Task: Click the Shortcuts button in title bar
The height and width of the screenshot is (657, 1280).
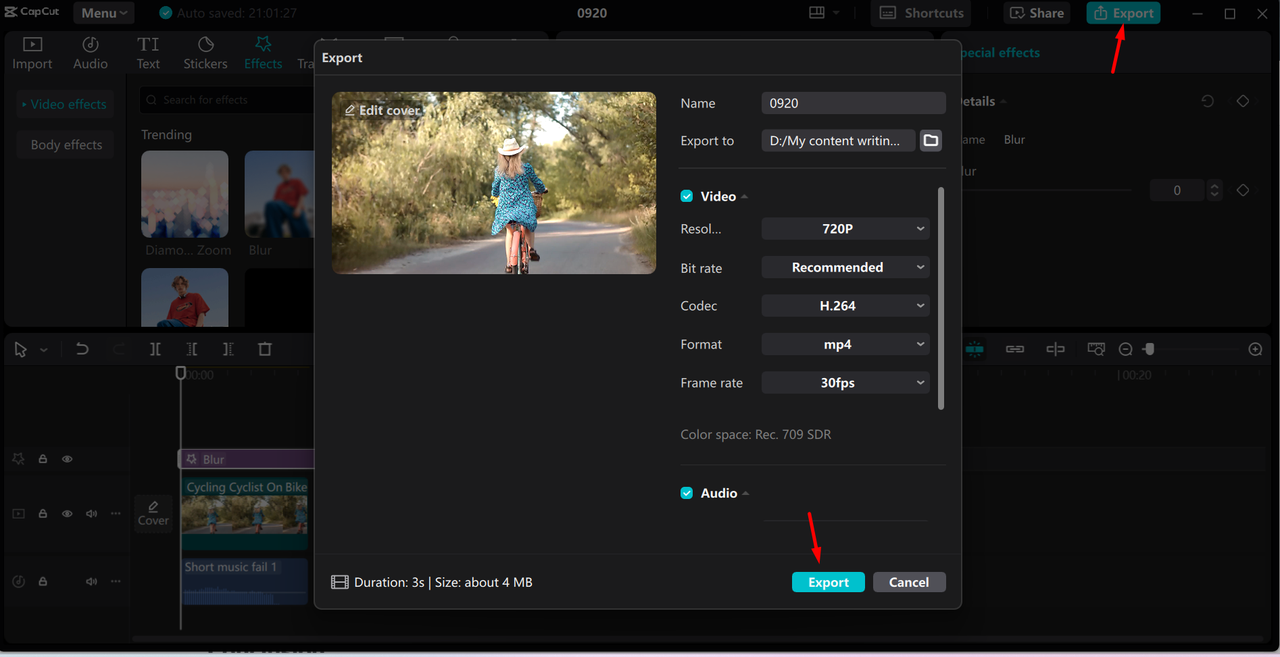Action: pos(922,13)
